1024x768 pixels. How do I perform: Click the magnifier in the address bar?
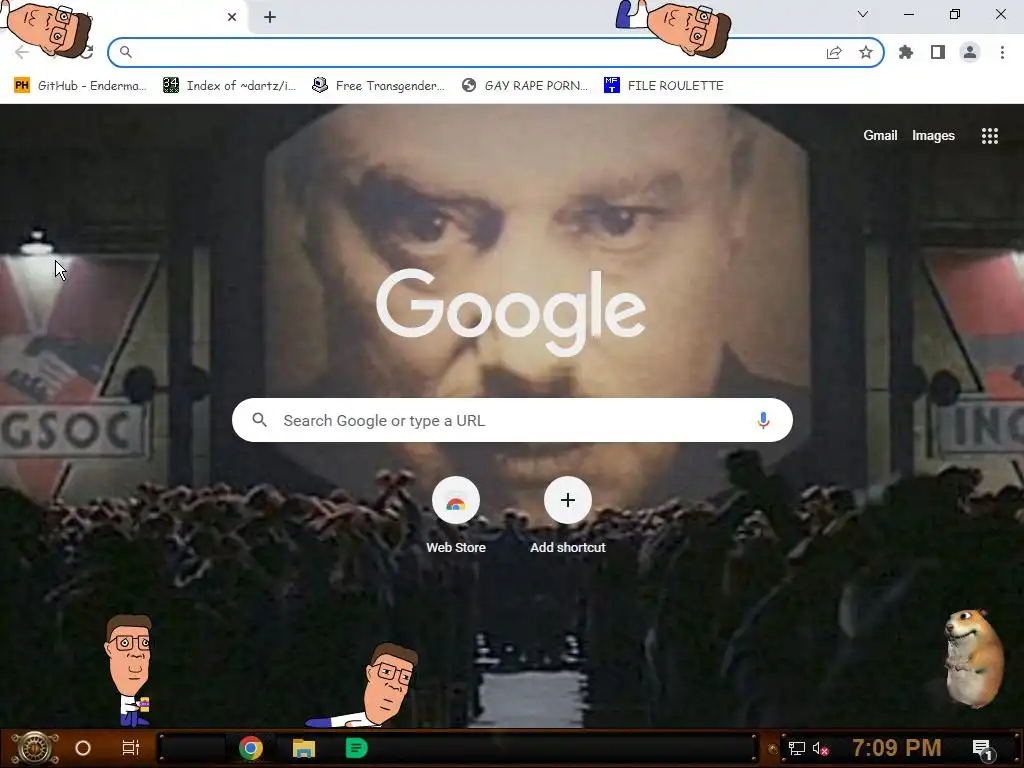(x=126, y=52)
